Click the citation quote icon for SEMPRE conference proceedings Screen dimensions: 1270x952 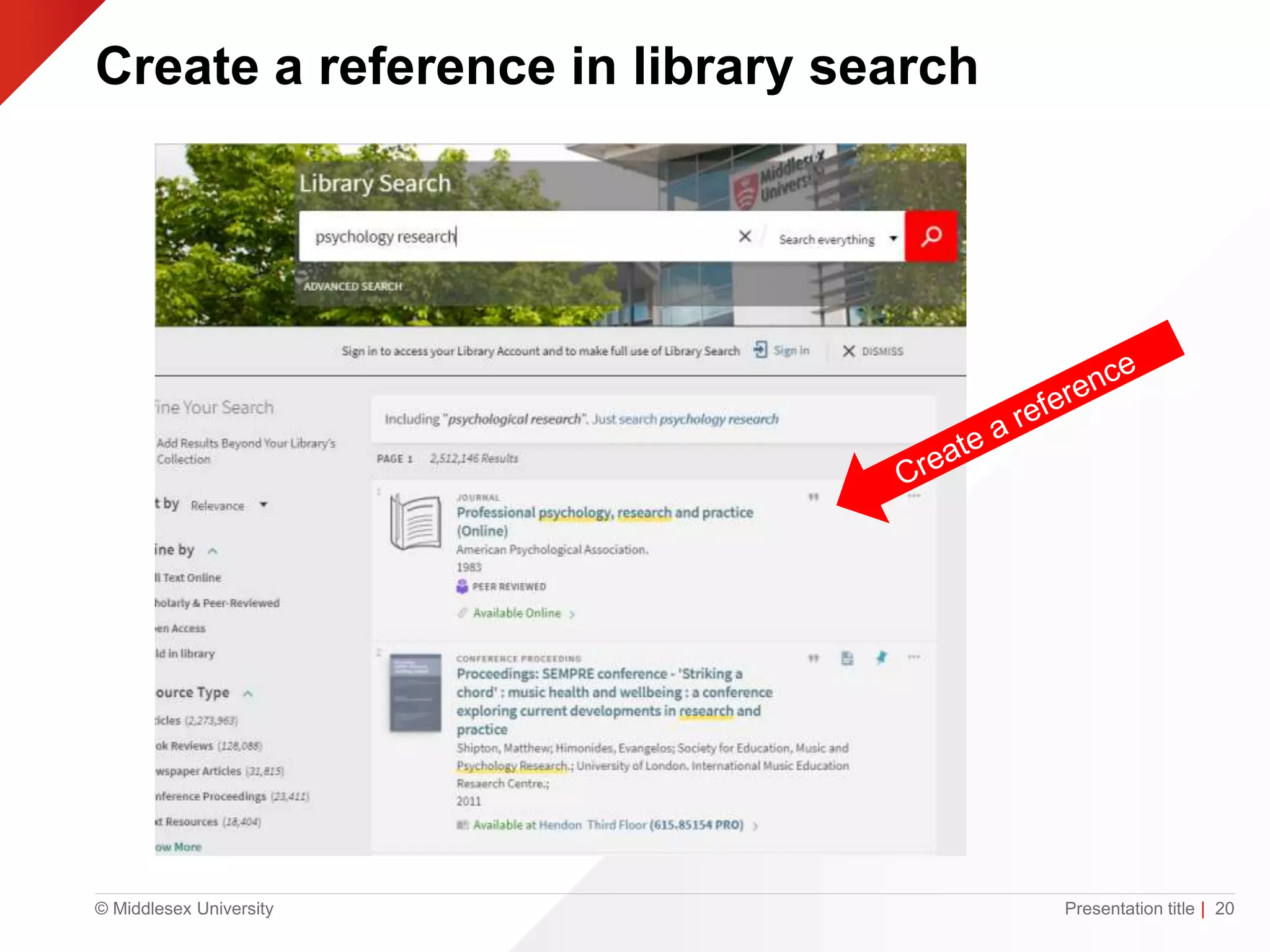pyautogui.click(x=814, y=658)
